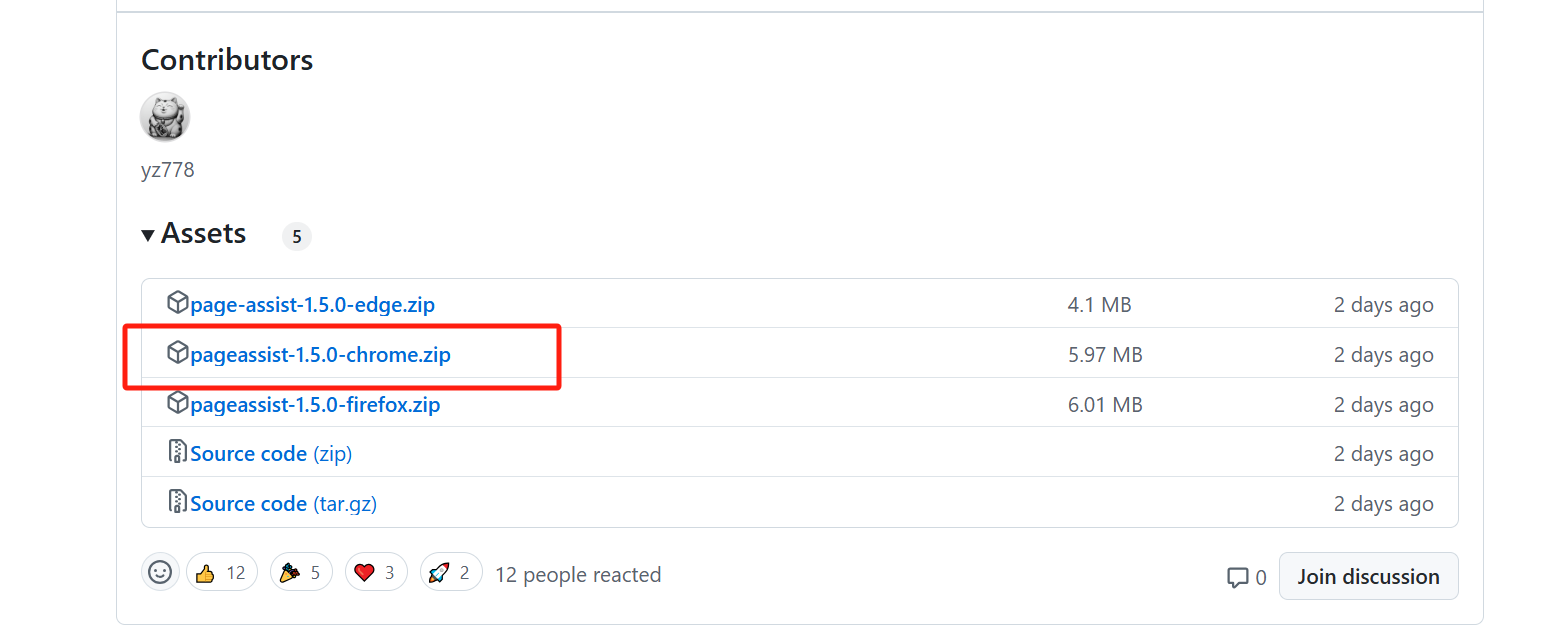Screen dimensions: 1554x636
Task: Collapse the Assets section triangle
Action: pos(148,235)
